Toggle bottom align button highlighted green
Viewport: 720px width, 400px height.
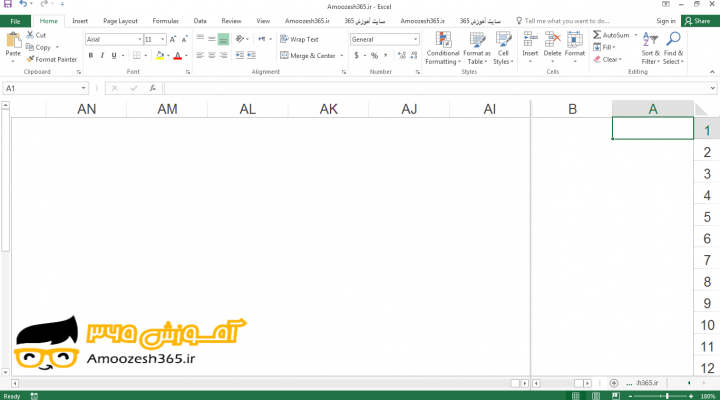click(223, 39)
